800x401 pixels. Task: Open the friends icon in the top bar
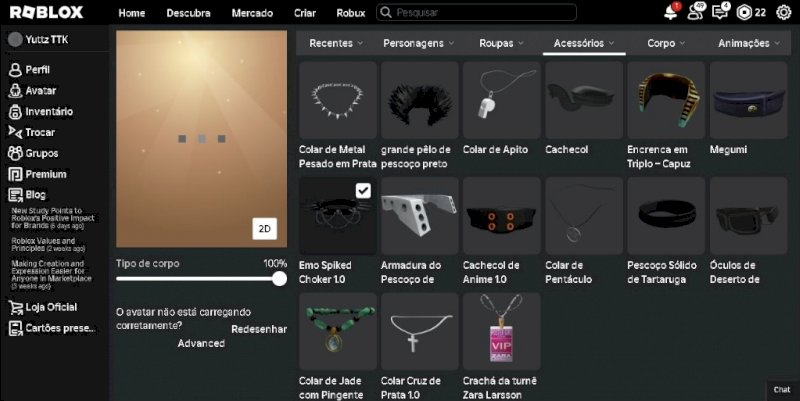click(695, 12)
